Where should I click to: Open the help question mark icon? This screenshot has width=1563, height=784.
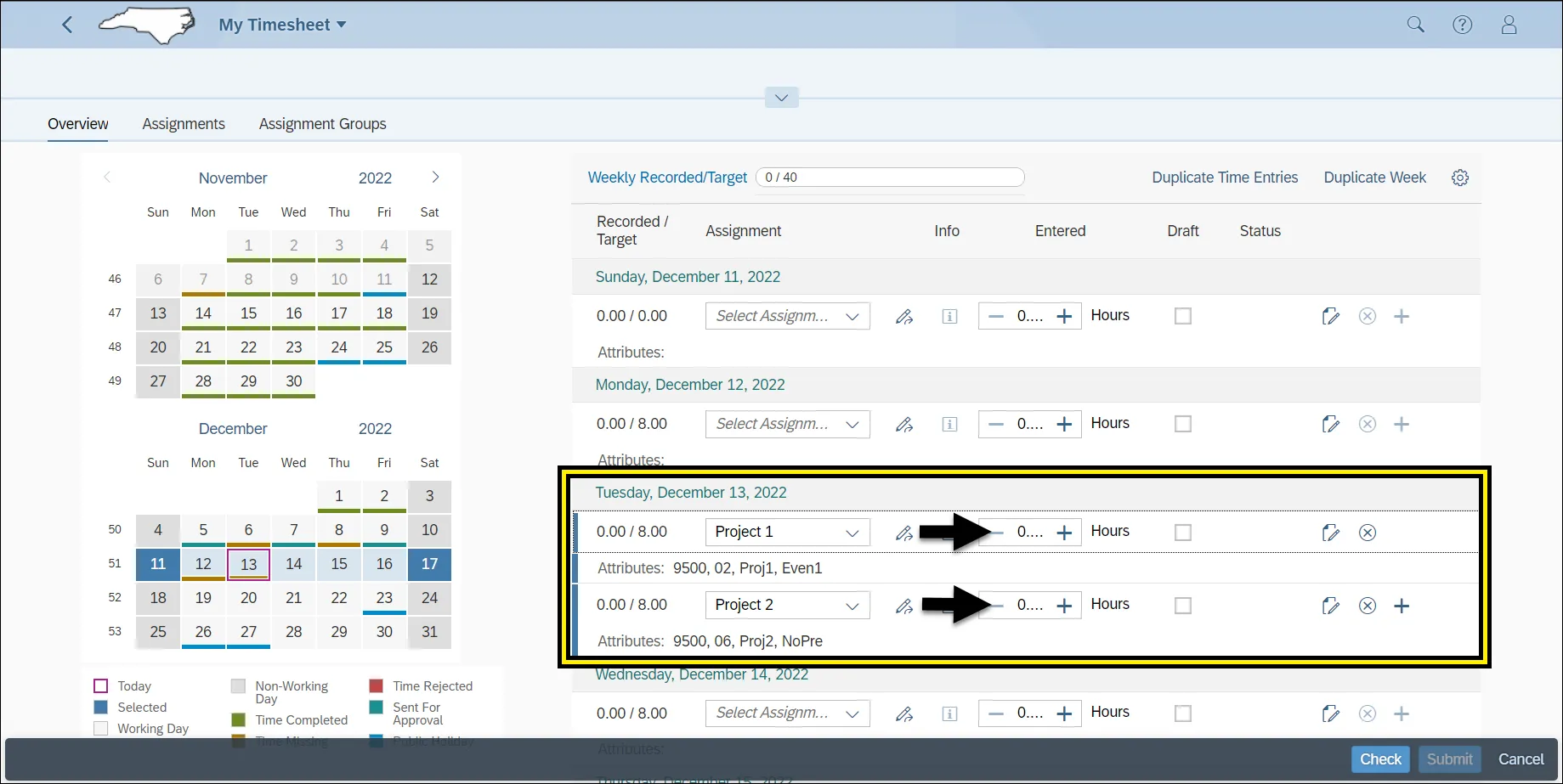point(1462,25)
